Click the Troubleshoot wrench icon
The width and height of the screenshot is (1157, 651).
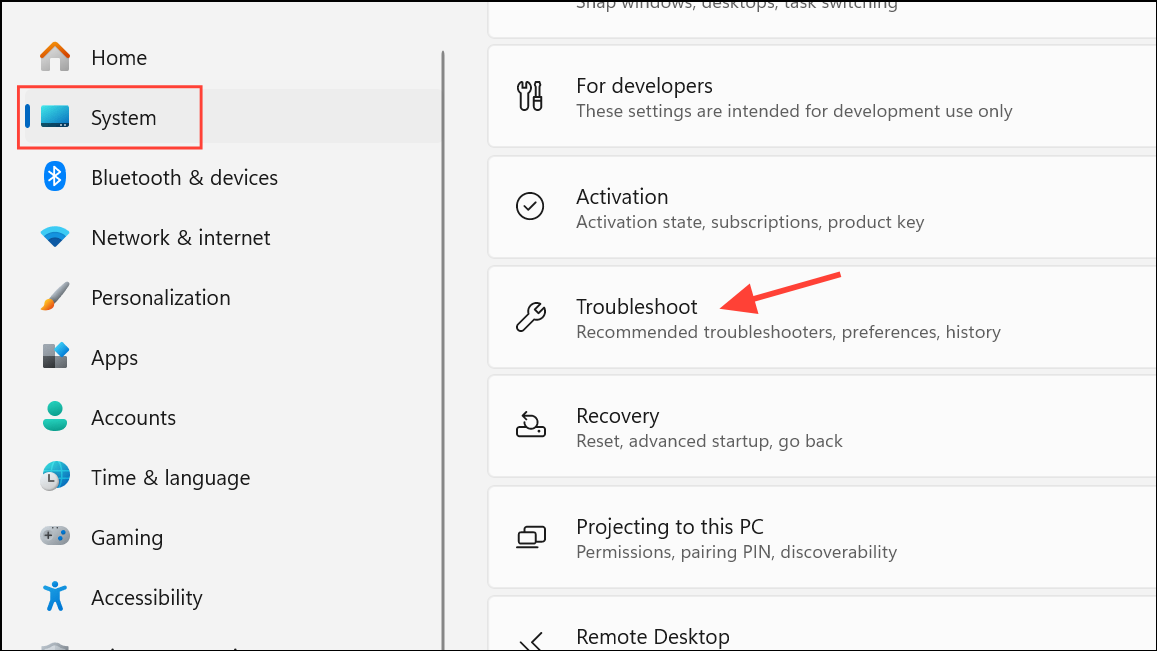point(530,317)
